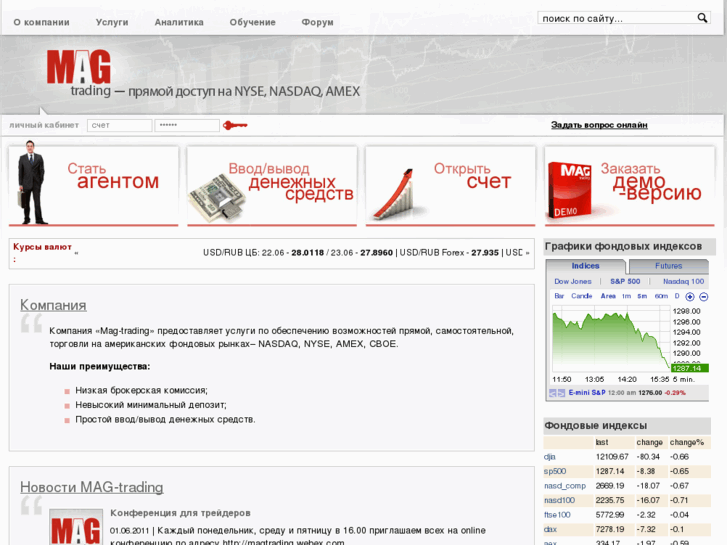Click the счет account input field

tap(120, 125)
